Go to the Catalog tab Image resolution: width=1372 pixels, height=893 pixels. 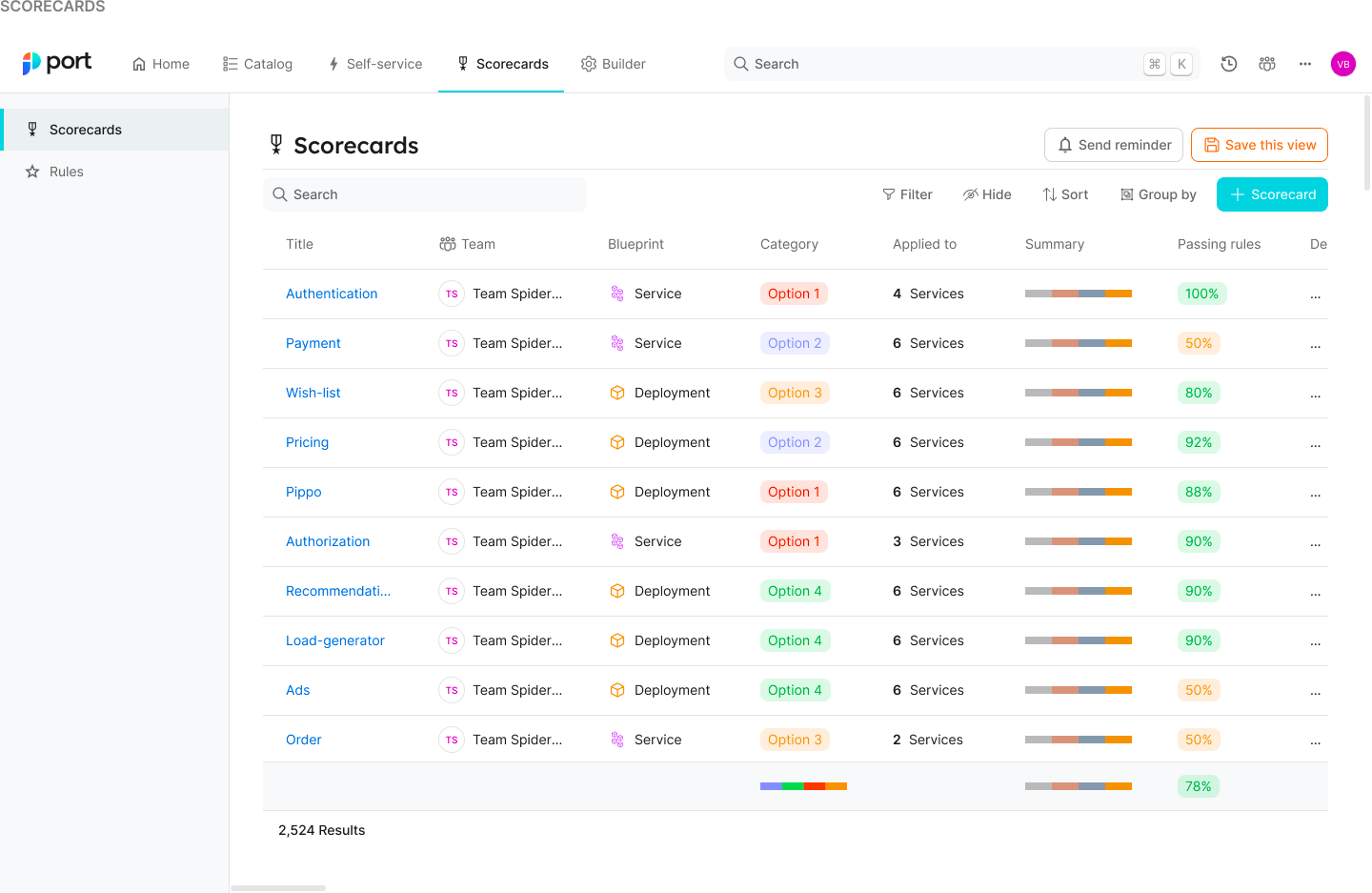[257, 64]
